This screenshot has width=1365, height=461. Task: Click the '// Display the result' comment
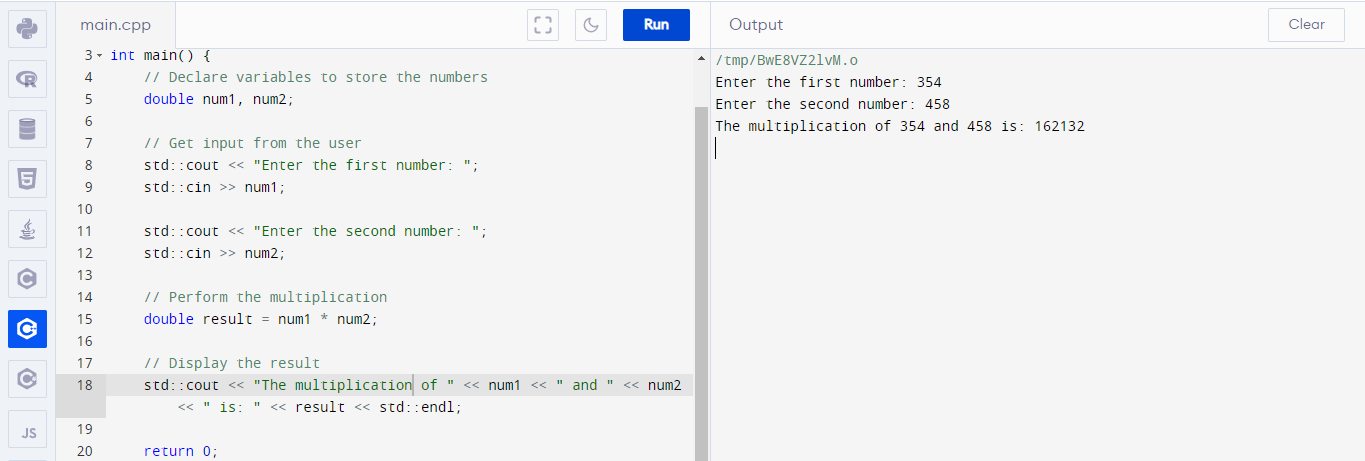coord(232,363)
